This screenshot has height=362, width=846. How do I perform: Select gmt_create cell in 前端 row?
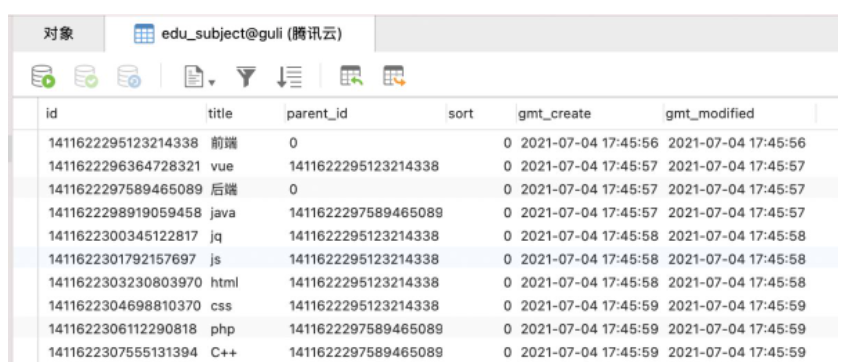tap(589, 143)
